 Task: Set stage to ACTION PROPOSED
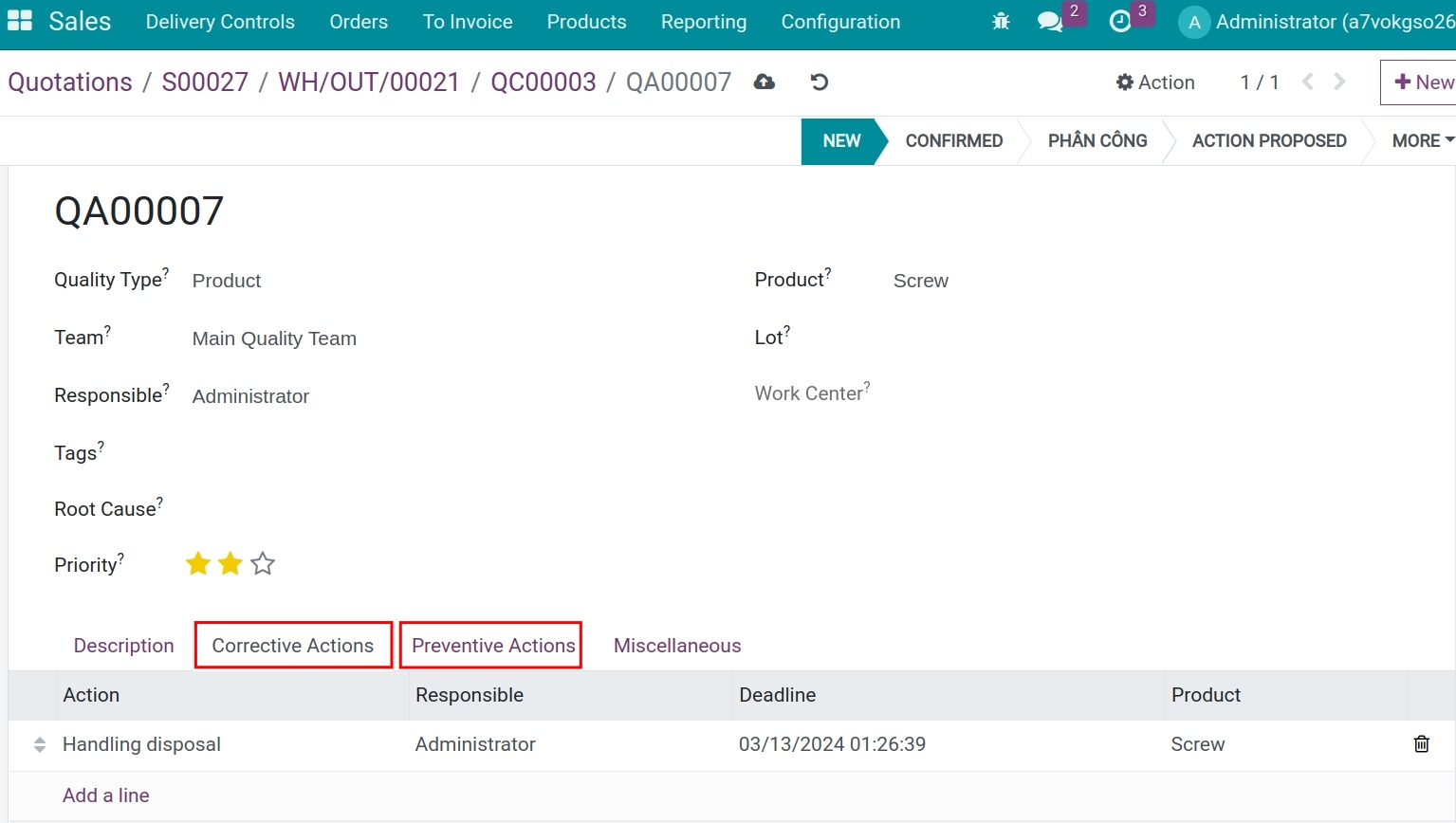click(1269, 140)
